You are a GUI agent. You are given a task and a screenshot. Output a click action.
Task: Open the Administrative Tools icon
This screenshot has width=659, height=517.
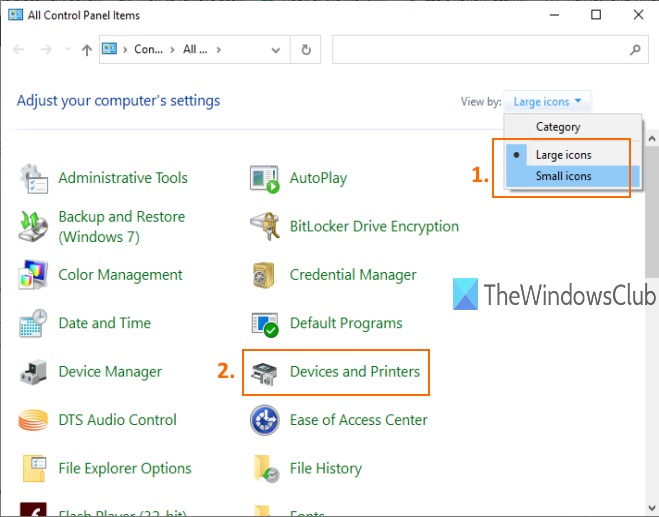(x=34, y=178)
